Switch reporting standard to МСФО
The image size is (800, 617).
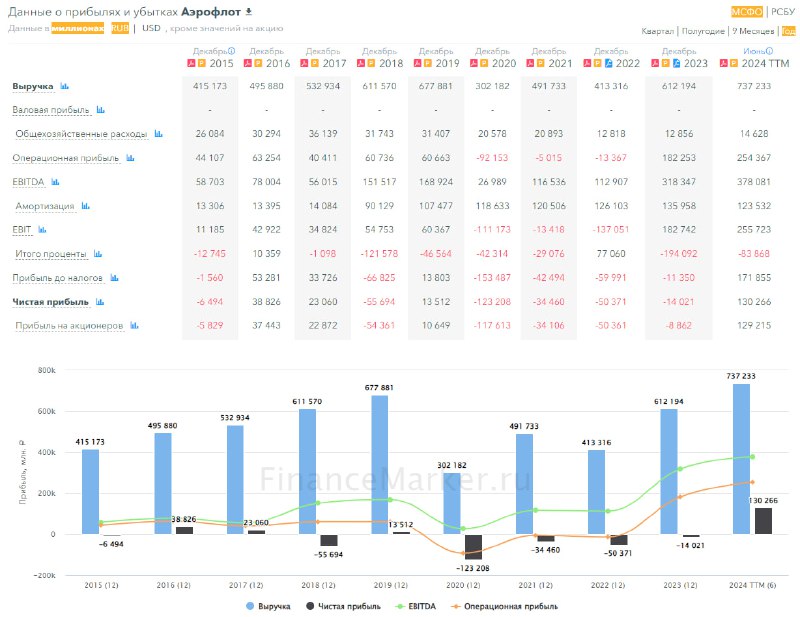tap(746, 12)
